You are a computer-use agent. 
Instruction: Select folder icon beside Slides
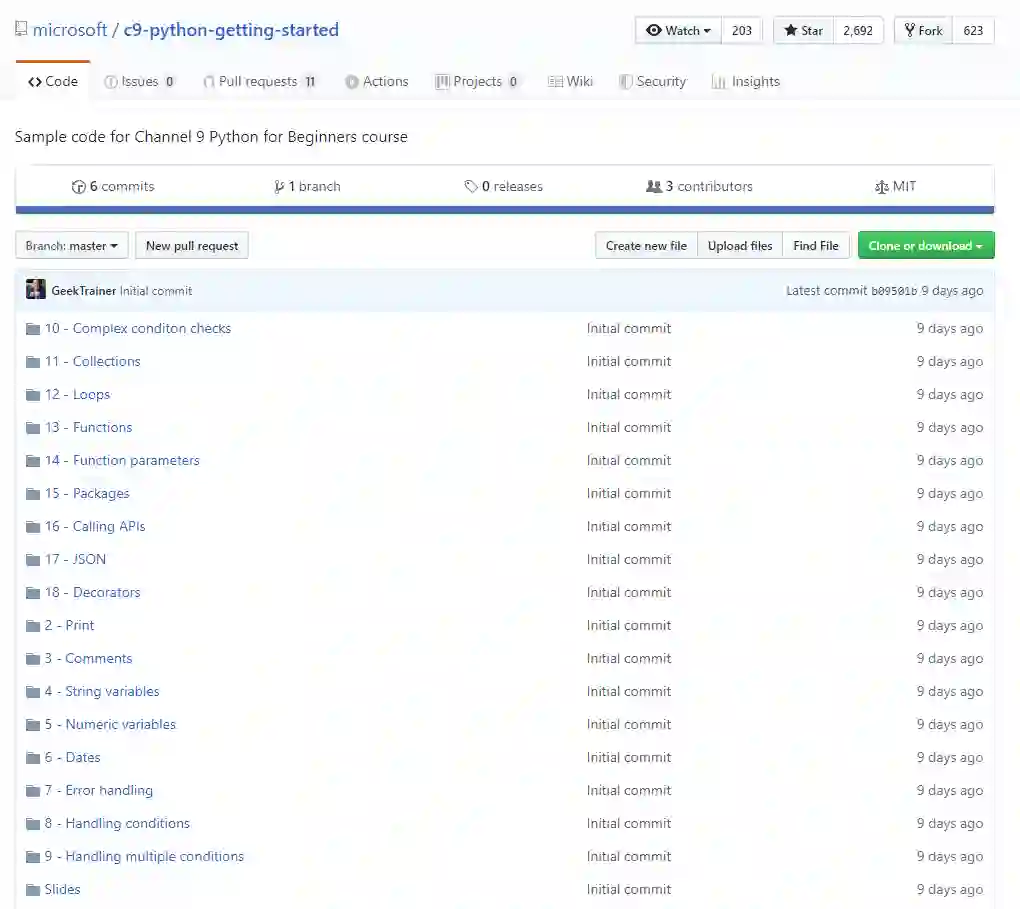tap(33, 889)
